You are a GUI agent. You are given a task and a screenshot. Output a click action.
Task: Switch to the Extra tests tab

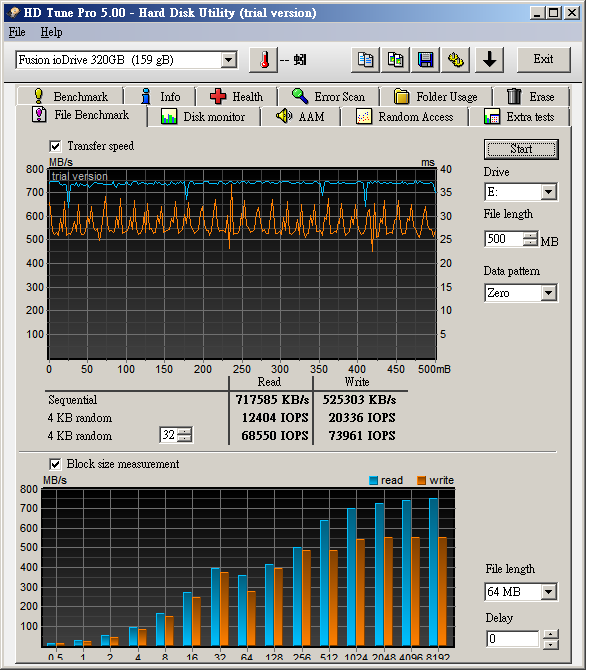point(519,117)
